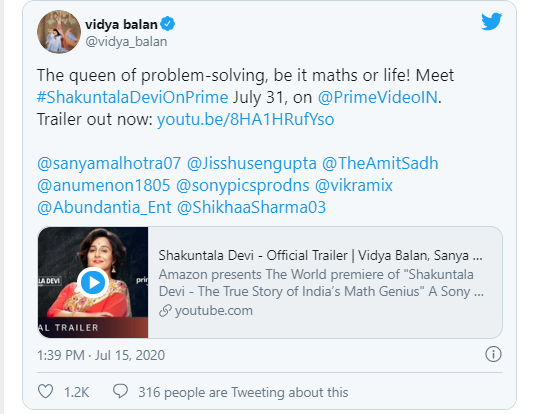This screenshot has height=414, width=534.
Task: Click the #ShakuntalaDeviOnPrime hashtag
Action: pos(132,97)
